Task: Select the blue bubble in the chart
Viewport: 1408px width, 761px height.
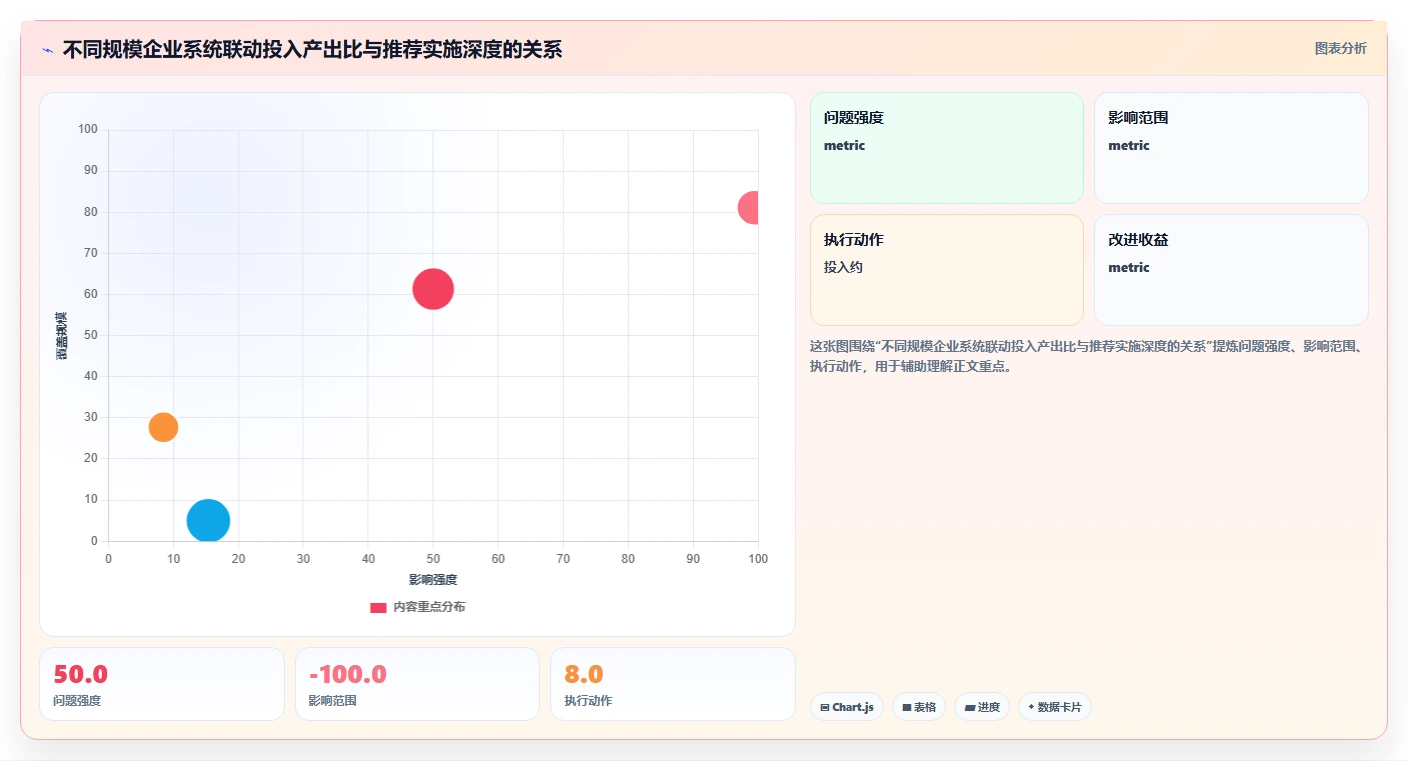Action: coord(208,521)
